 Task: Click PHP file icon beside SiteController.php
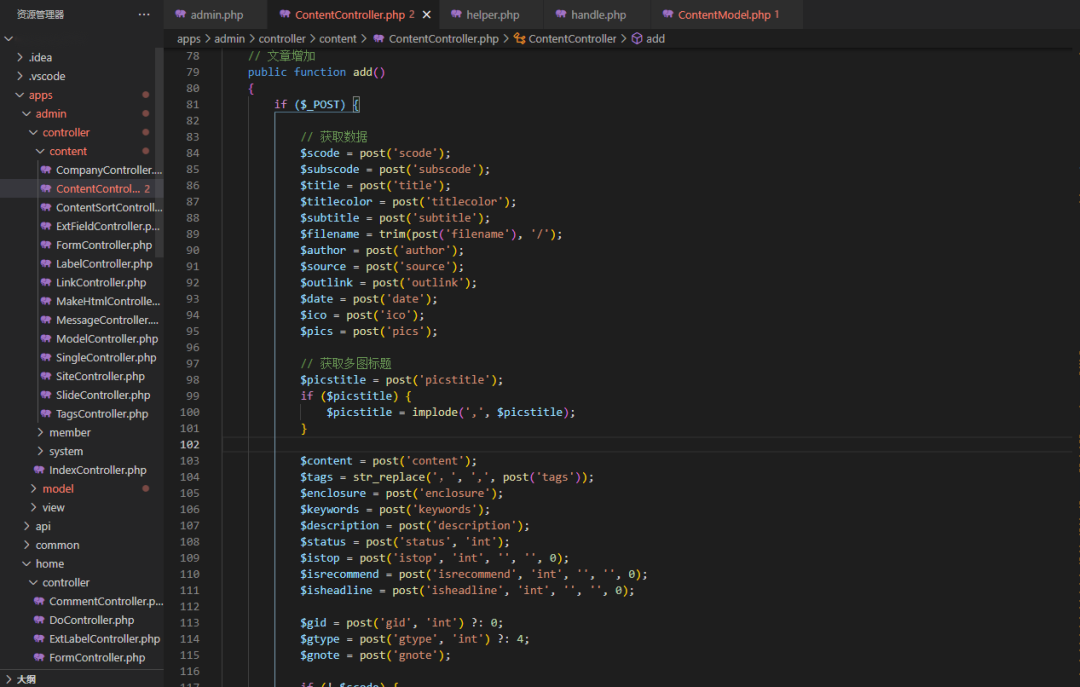45,376
